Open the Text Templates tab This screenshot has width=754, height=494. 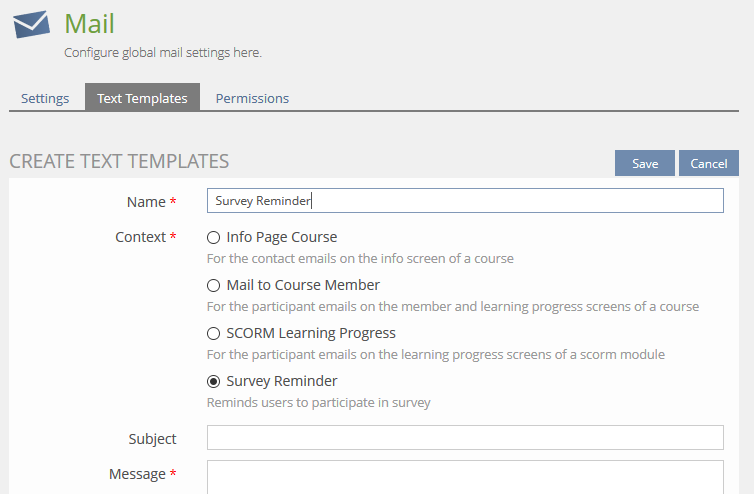142,98
